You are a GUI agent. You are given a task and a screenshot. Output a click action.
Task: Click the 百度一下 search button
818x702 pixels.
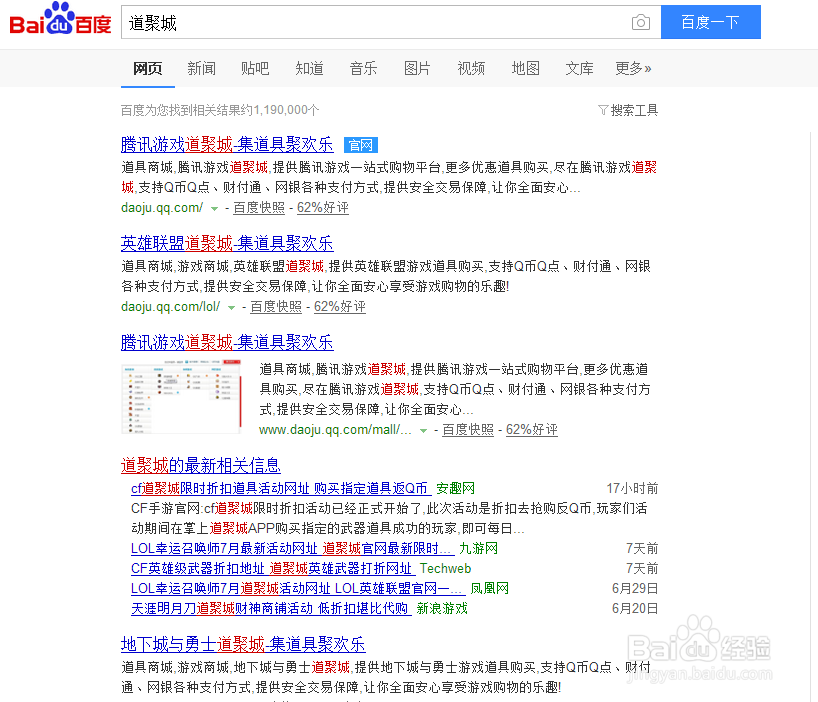(x=711, y=22)
